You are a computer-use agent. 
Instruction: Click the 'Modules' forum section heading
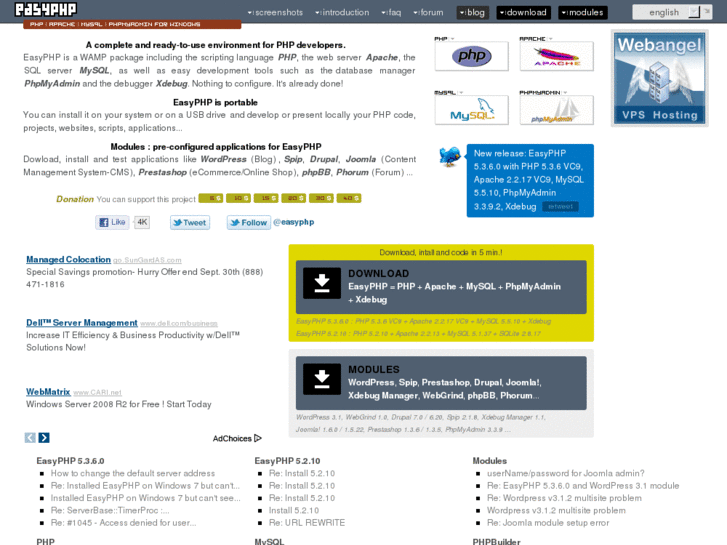click(x=490, y=461)
